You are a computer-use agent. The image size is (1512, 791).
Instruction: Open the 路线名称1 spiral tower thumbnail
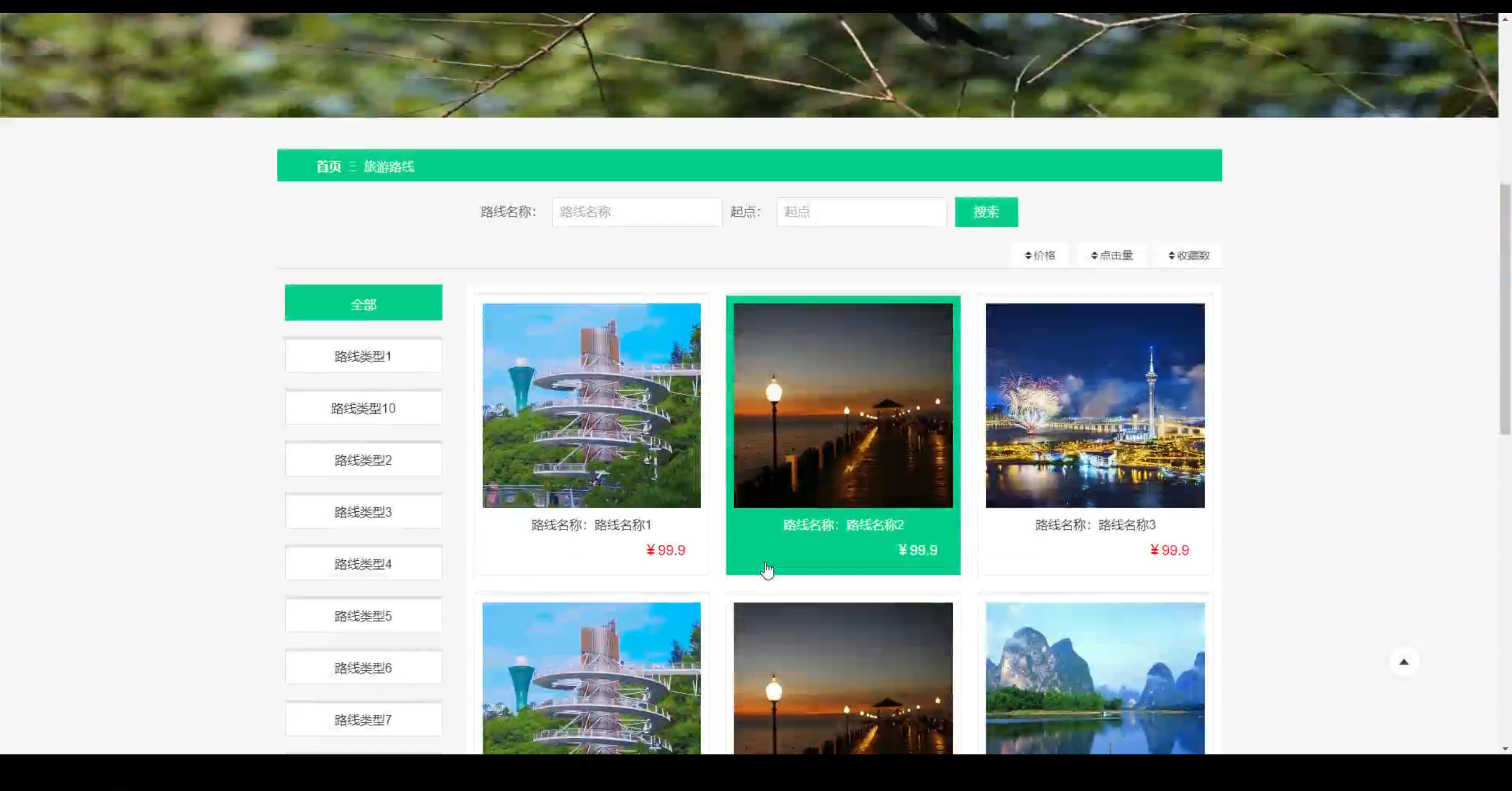591,406
